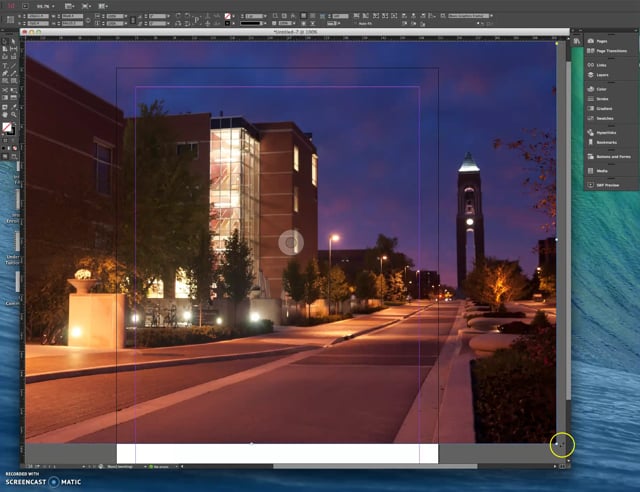Open the Links panel icon
Viewport: 640px width, 492px height.
click(x=590, y=64)
